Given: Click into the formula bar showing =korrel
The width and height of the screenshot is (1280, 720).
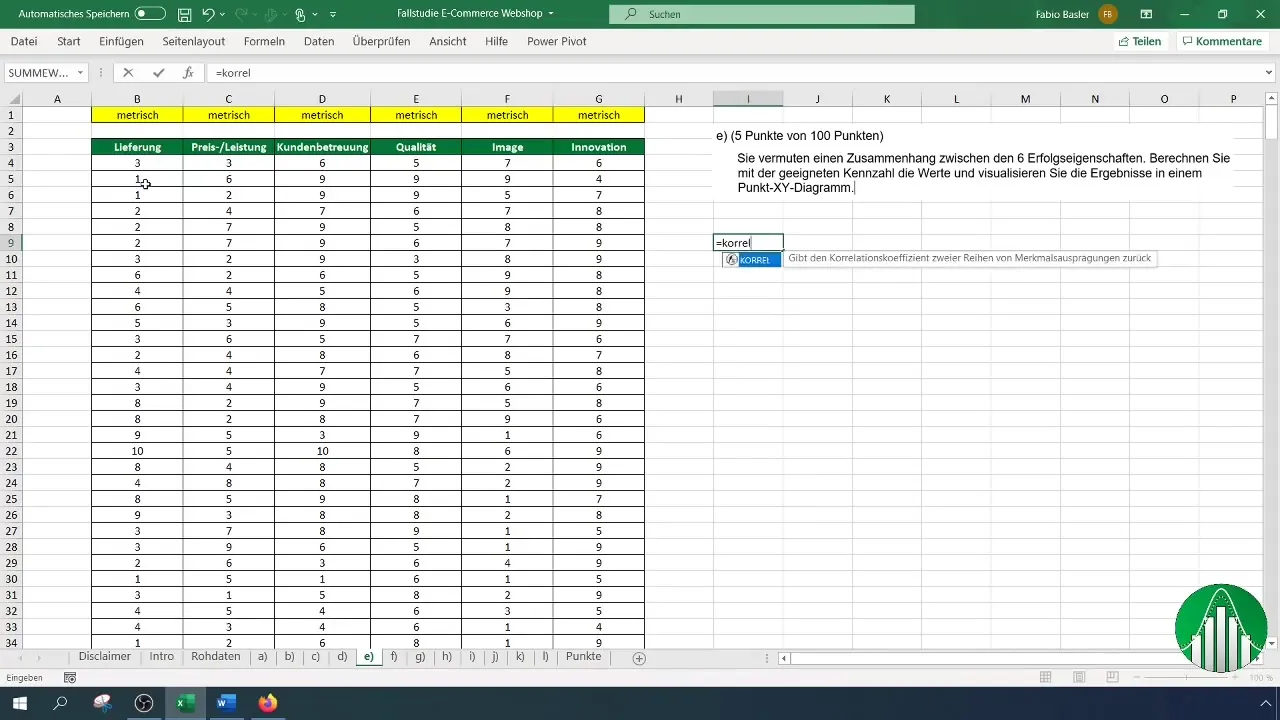Looking at the screenshot, I should pyautogui.click(x=735, y=73).
